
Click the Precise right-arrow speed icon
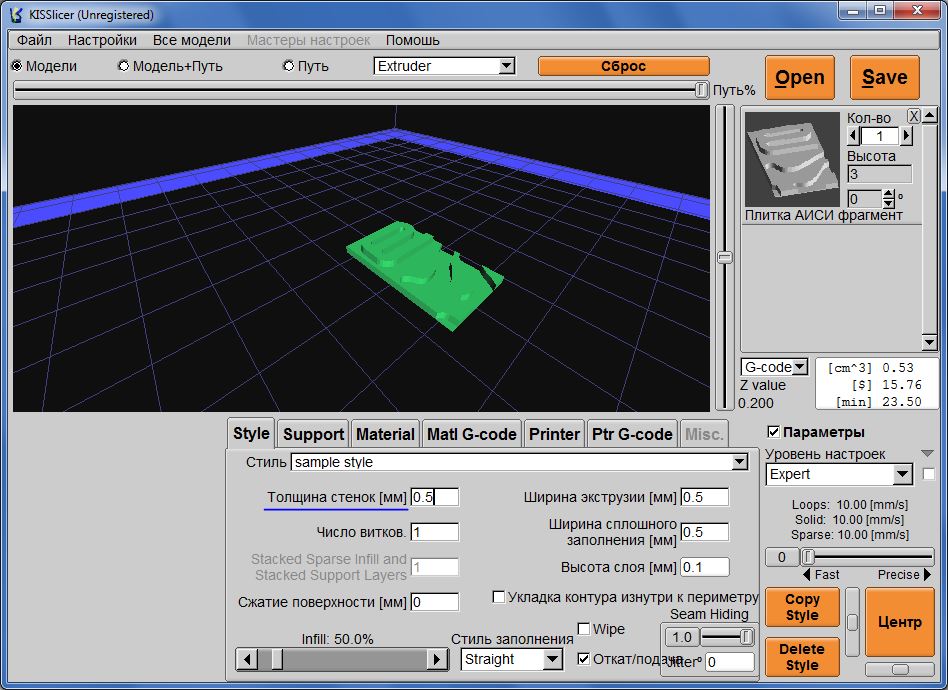pyautogui.click(x=925, y=575)
